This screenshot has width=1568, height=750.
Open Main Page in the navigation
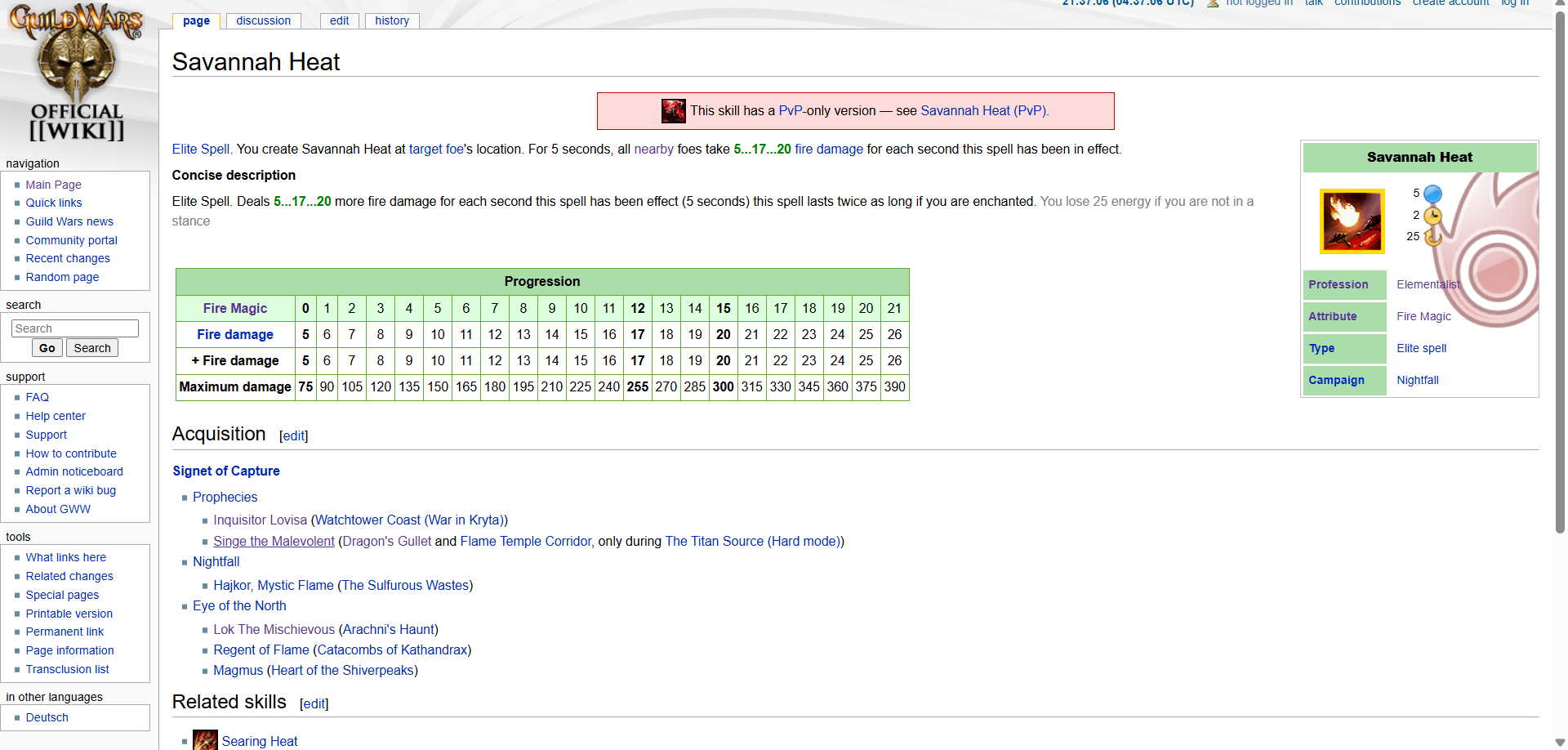click(x=53, y=185)
